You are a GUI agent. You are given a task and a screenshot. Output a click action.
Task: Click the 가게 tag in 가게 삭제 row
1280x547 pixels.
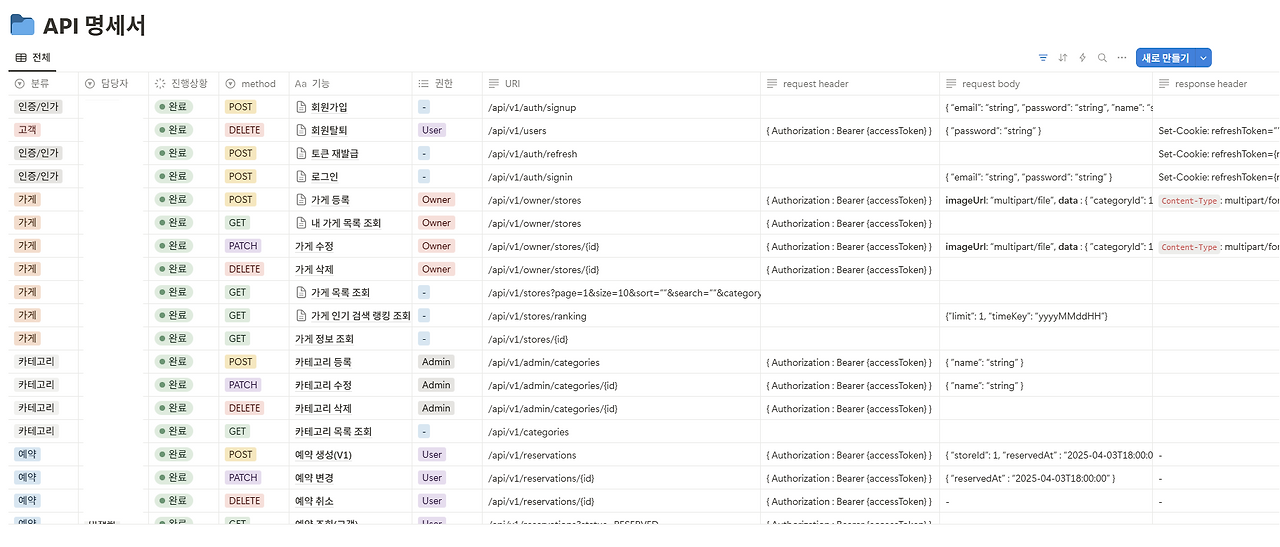tap(27, 269)
